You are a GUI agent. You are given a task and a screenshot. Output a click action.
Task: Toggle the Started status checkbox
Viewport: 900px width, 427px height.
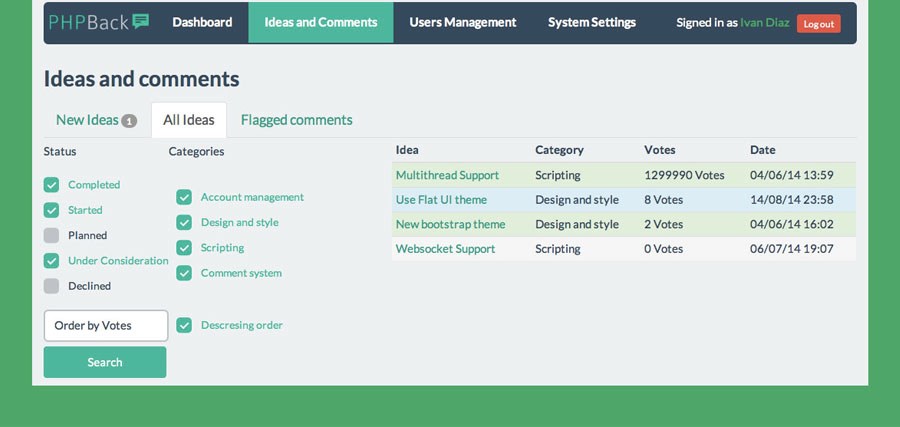pos(52,210)
